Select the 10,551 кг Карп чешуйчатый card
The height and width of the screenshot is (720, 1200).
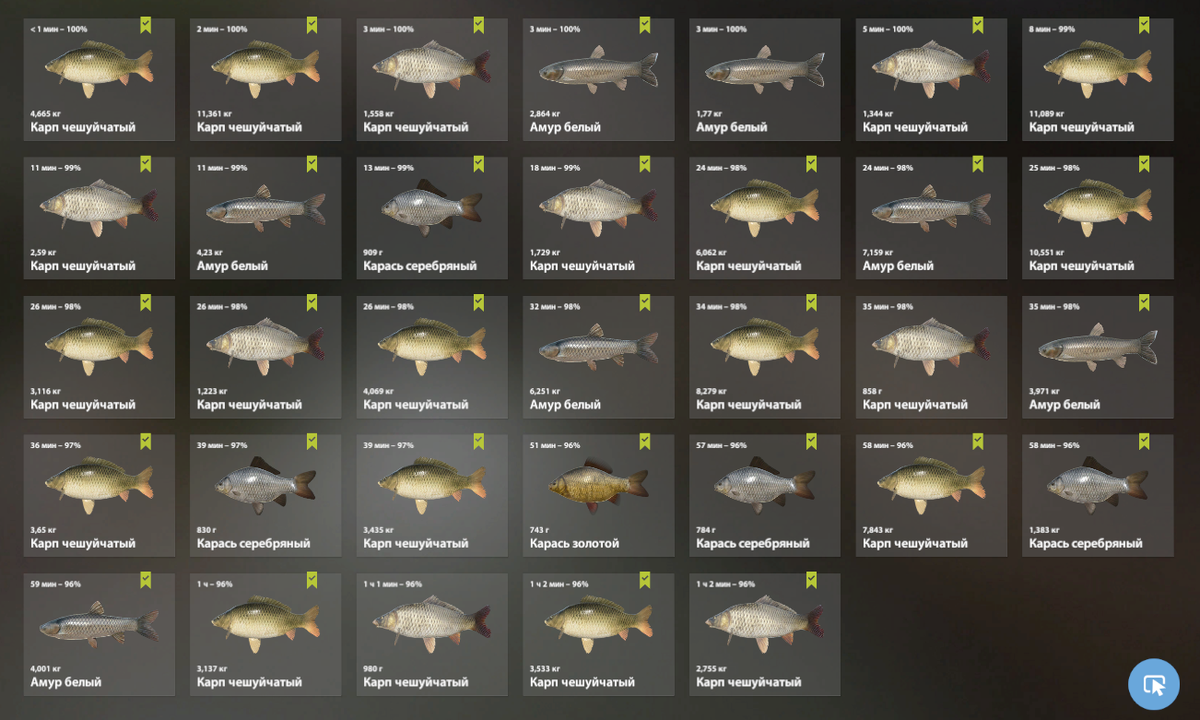tap(1098, 218)
